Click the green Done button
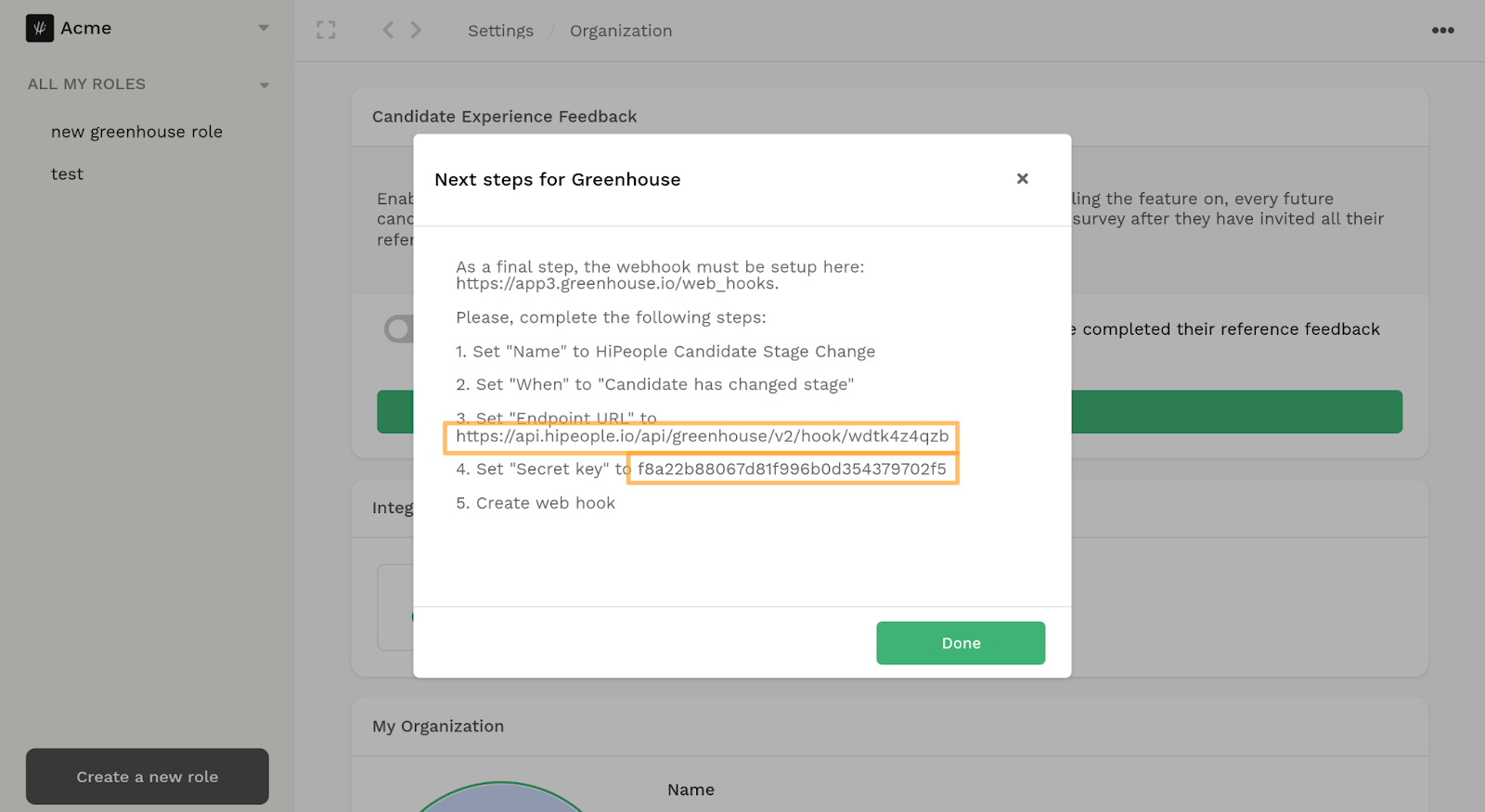The height and width of the screenshot is (812, 1485). pyautogui.click(x=961, y=643)
